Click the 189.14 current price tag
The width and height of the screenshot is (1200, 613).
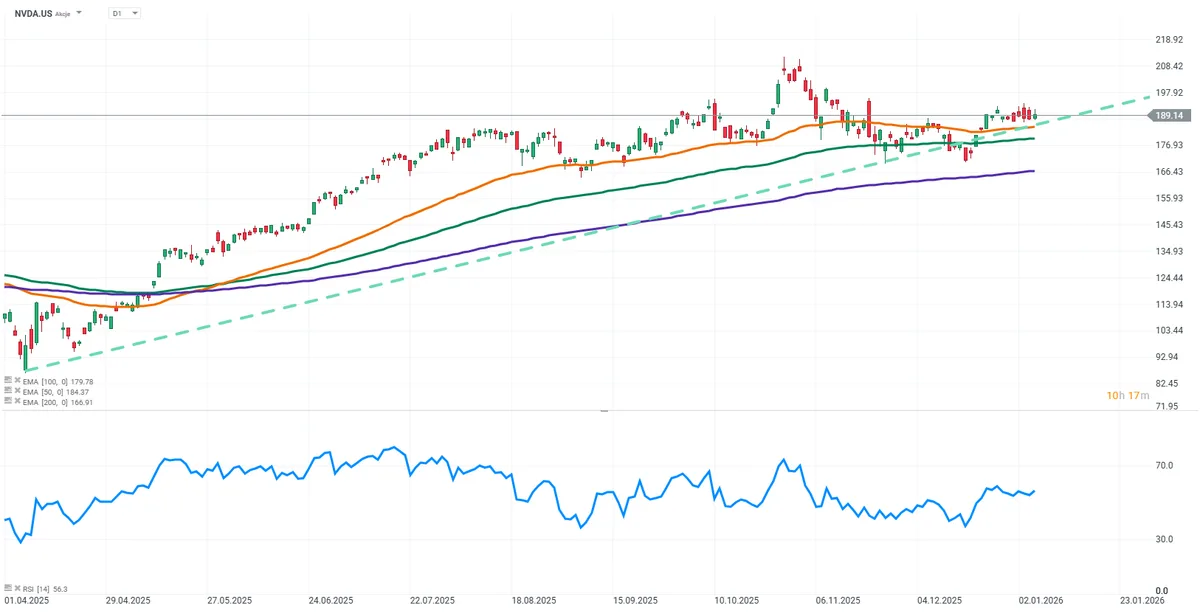coord(1163,116)
